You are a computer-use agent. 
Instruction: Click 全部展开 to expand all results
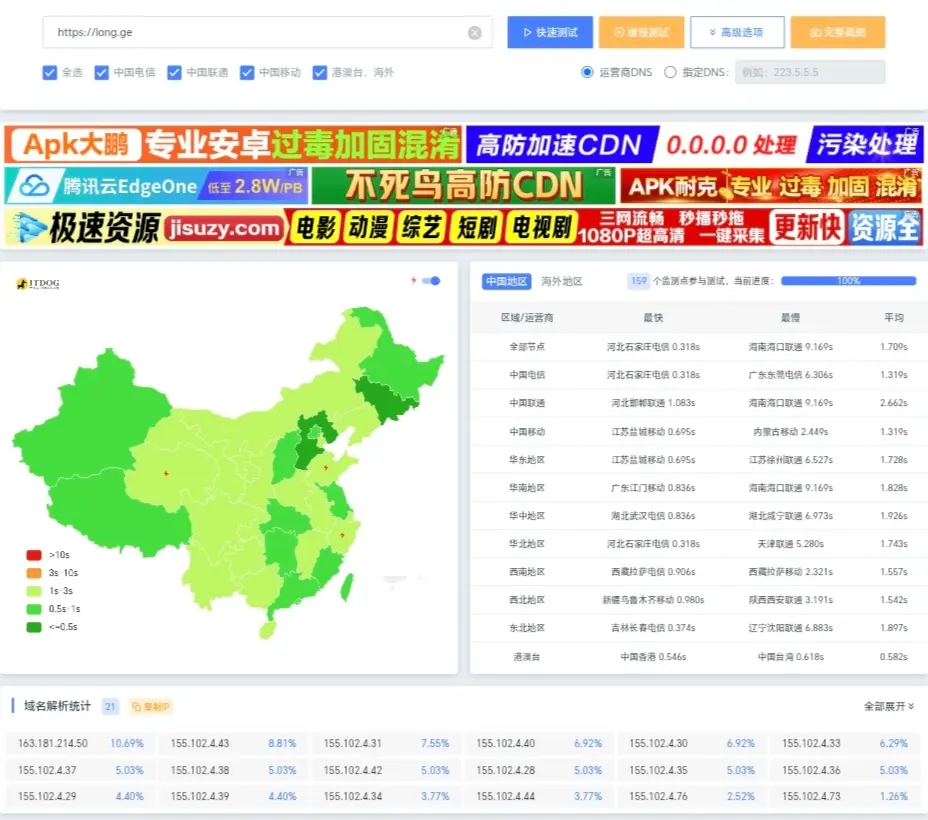tap(889, 706)
